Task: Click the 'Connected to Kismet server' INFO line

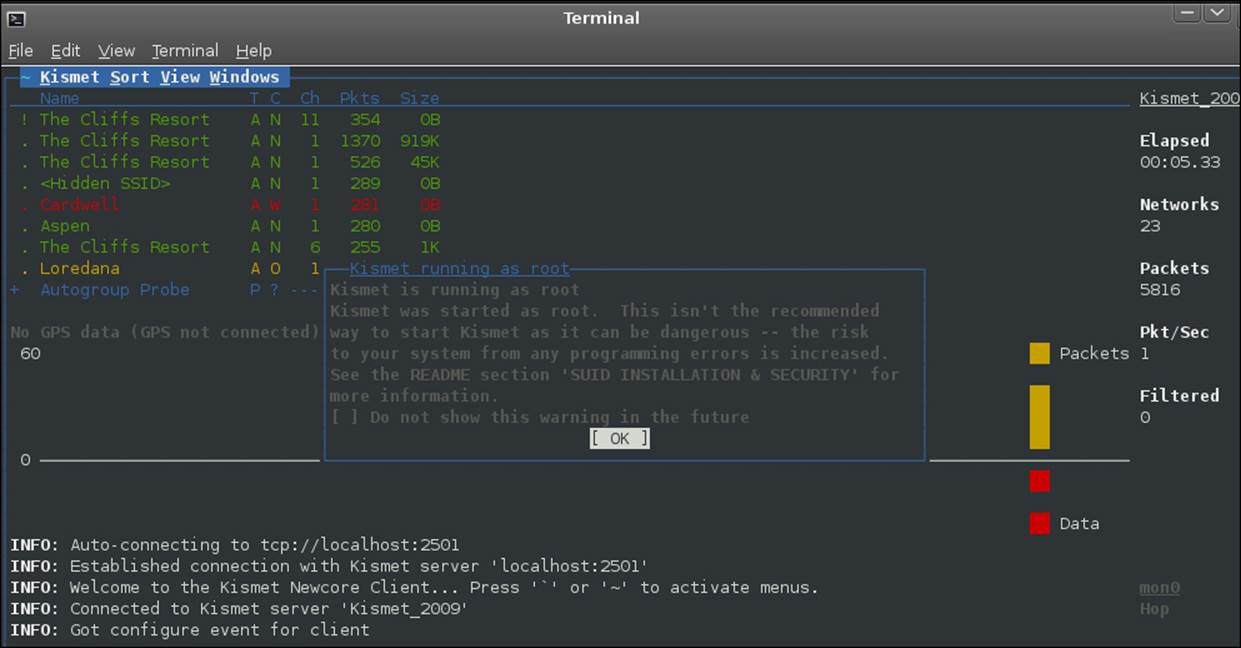Action: pyautogui.click(x=239, y=608)
